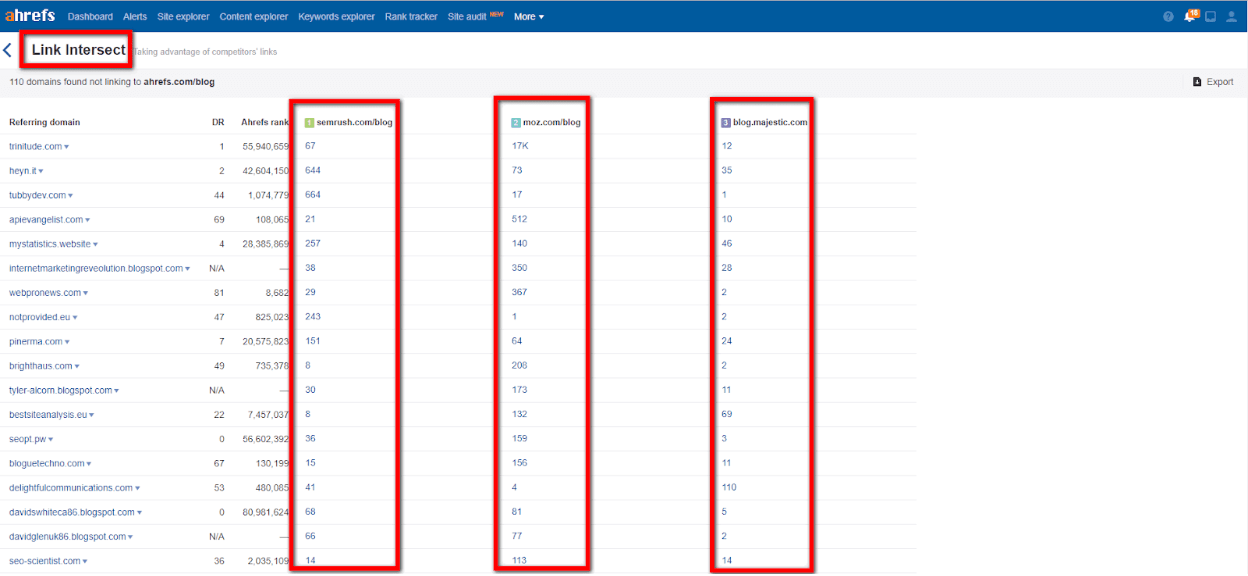Open the seo-scientist.com domain link
The height and width of the screenshot is (576, 1248).
45,561
